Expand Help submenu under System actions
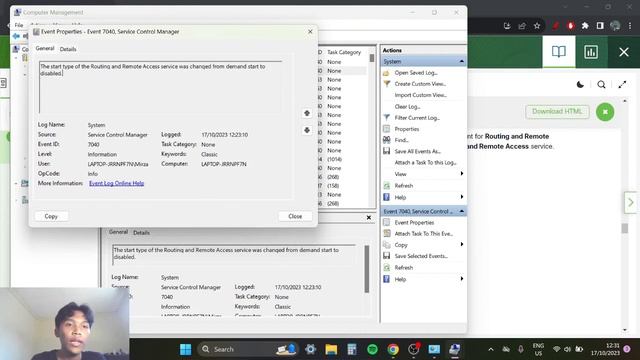Image resolution: width=640 pixels, height=360 pixels. (x=462, y=197)
